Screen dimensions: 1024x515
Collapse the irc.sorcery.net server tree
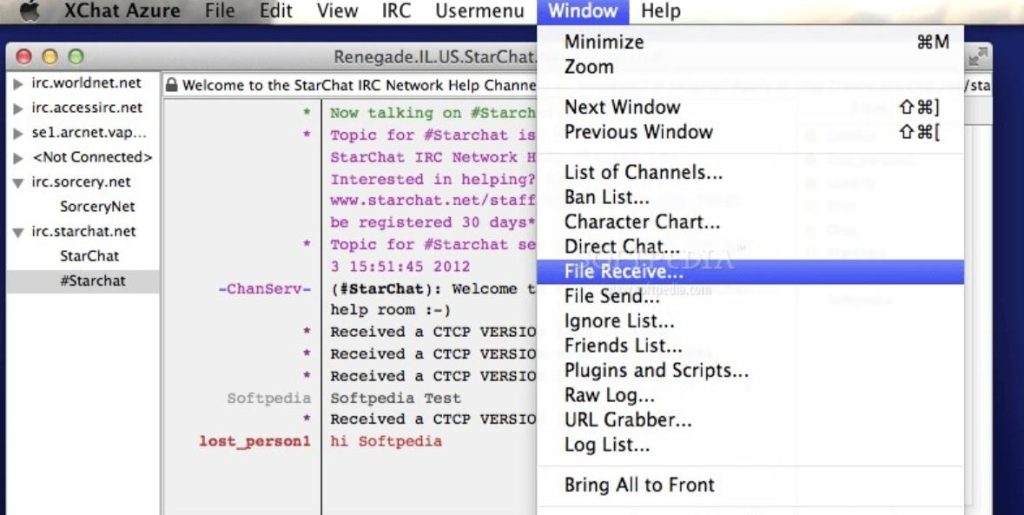point(18,183)
